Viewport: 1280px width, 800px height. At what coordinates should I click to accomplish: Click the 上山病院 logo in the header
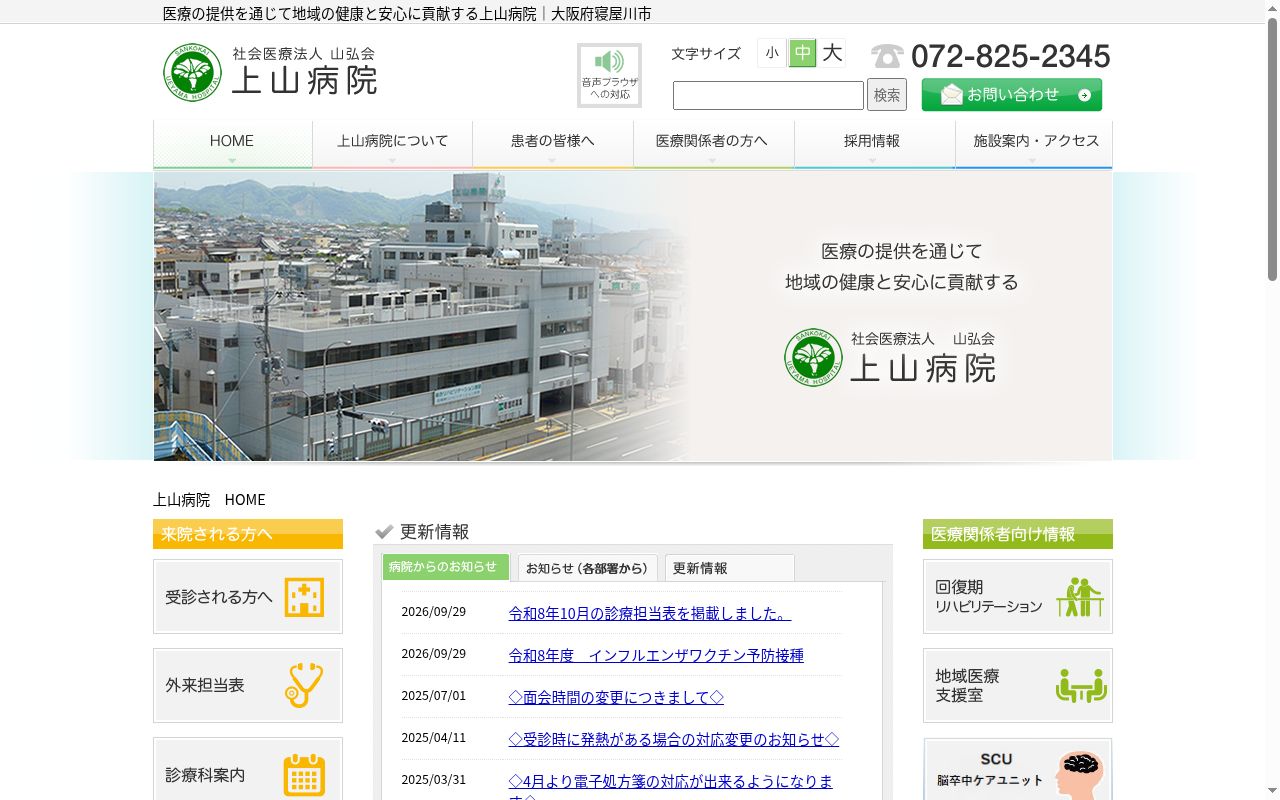pyautogui.click(x=270, y=72)
